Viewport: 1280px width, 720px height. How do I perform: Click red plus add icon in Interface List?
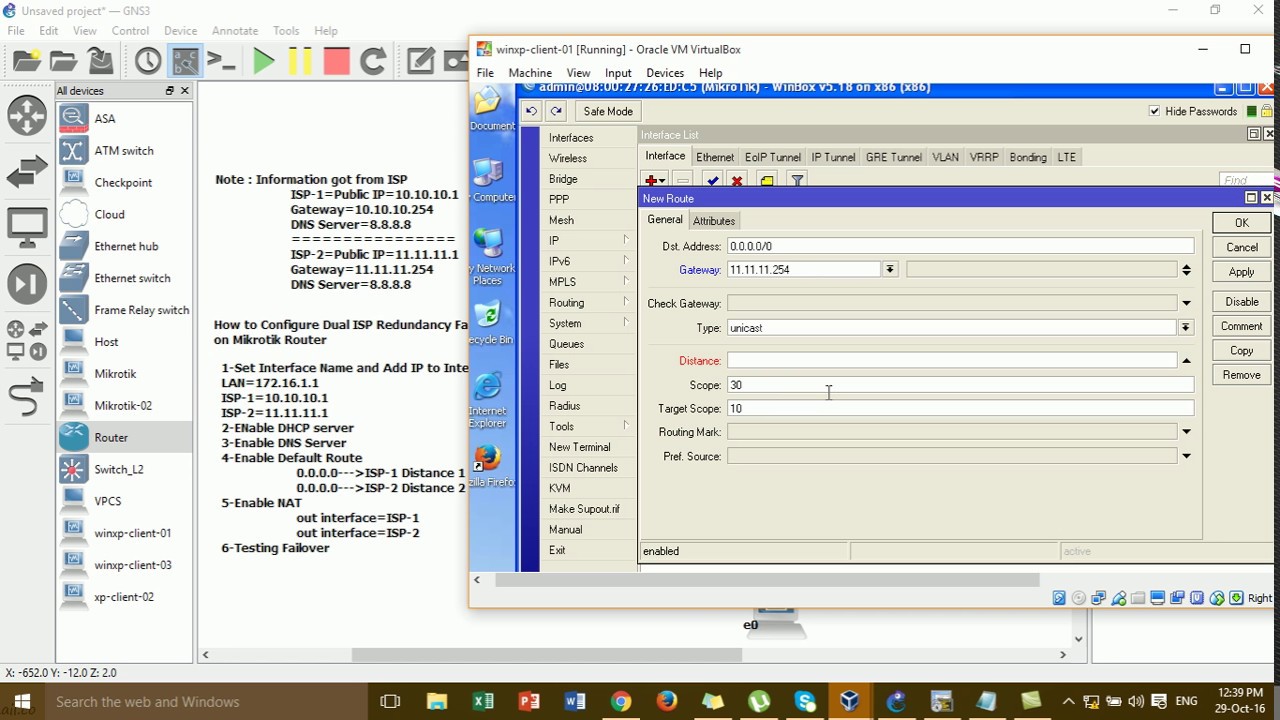655,181
